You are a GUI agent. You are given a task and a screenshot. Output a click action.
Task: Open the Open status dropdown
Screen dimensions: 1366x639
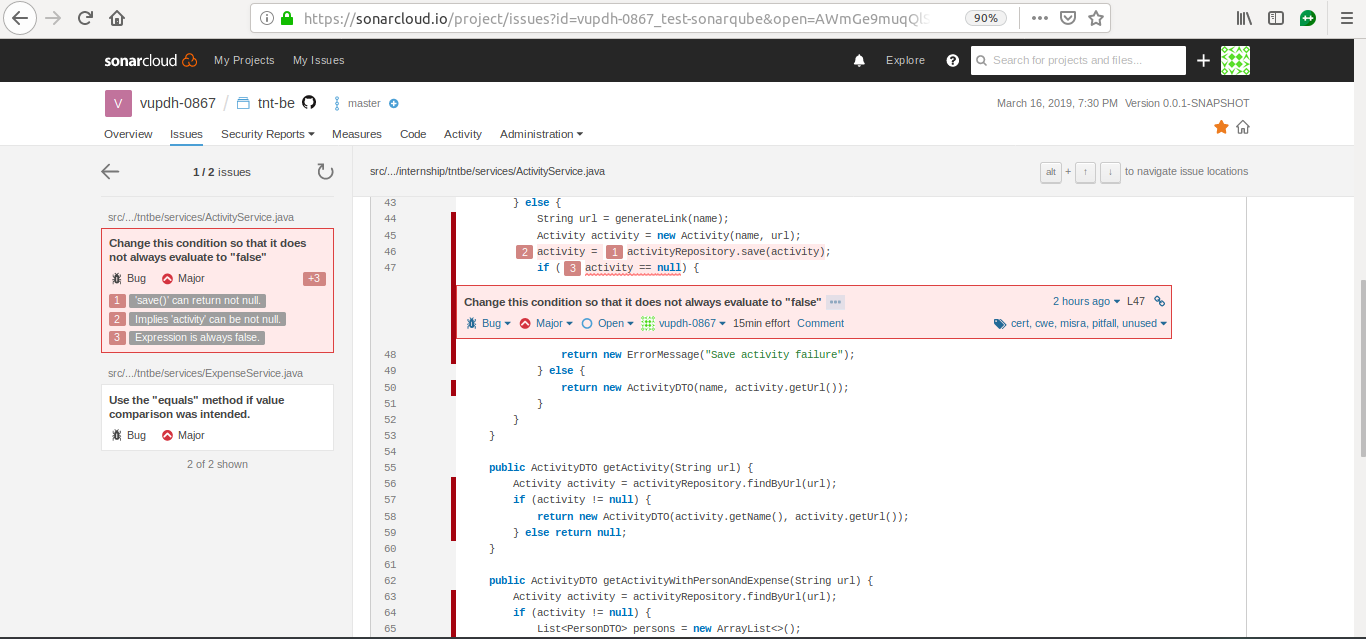click(x=607, y=323)
